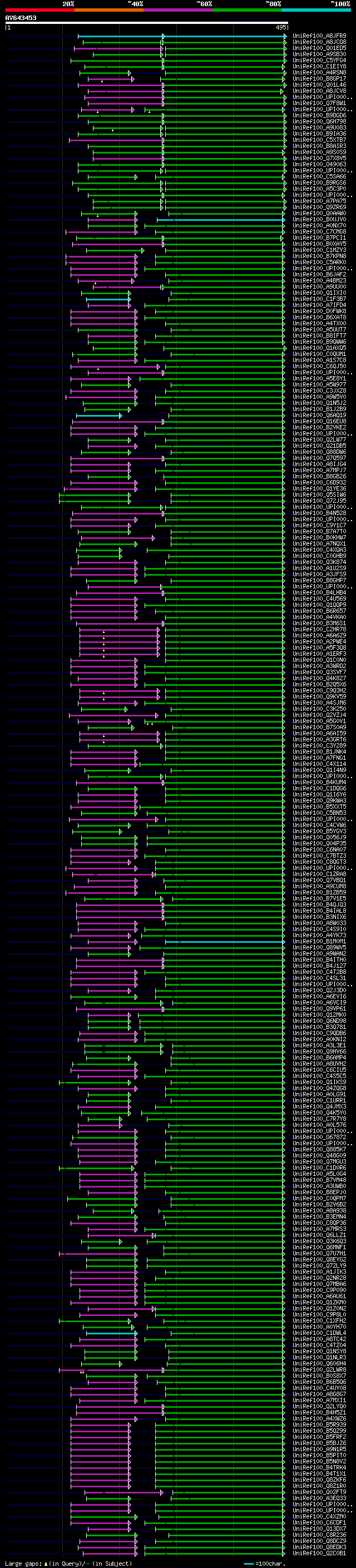Click the white query sequence bar
Screen dimensions: 356x1568
[x=147, y=23]
